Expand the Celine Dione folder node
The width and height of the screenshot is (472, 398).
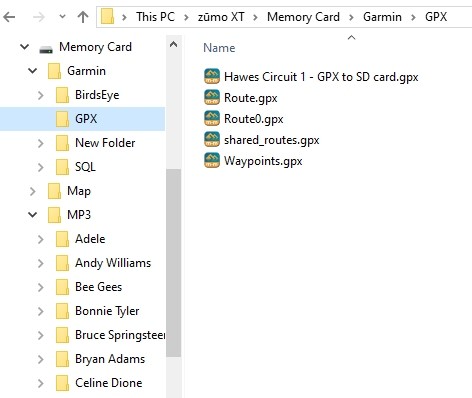41,383
